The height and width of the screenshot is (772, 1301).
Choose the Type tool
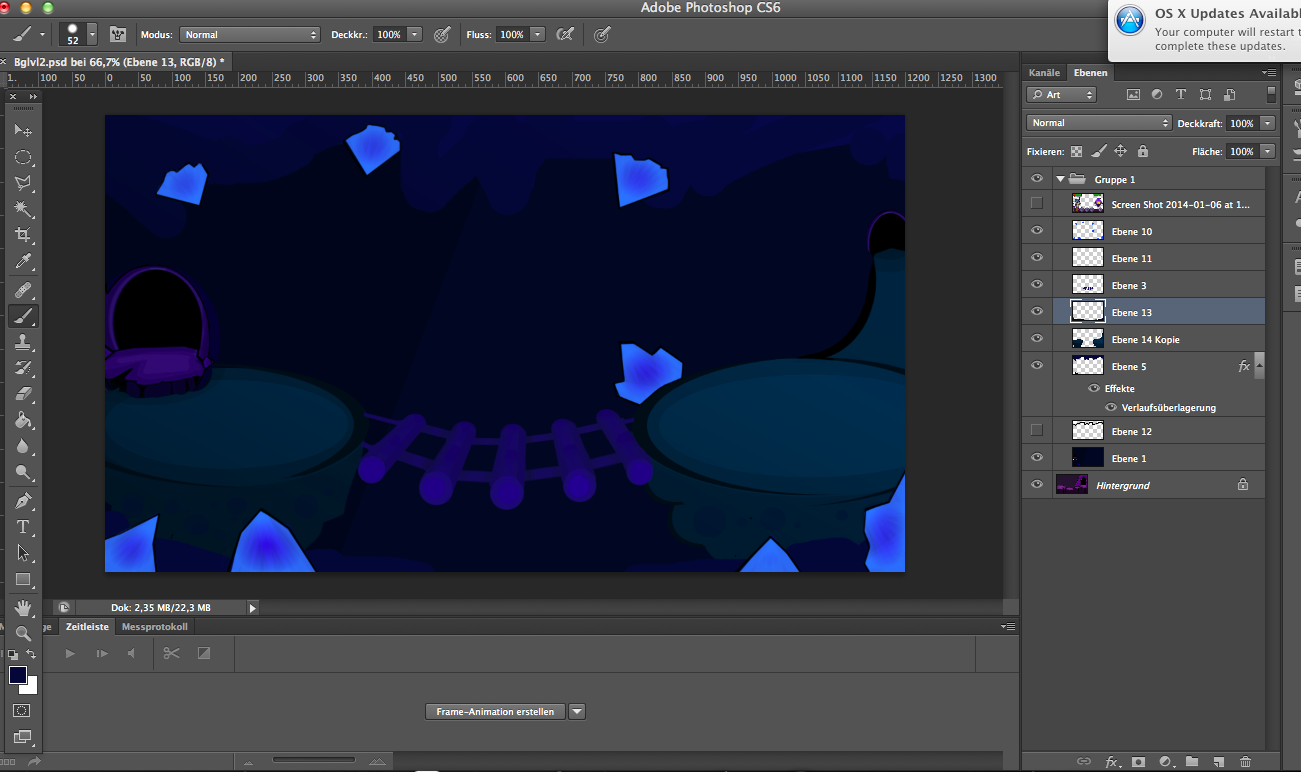click(23, 526)
